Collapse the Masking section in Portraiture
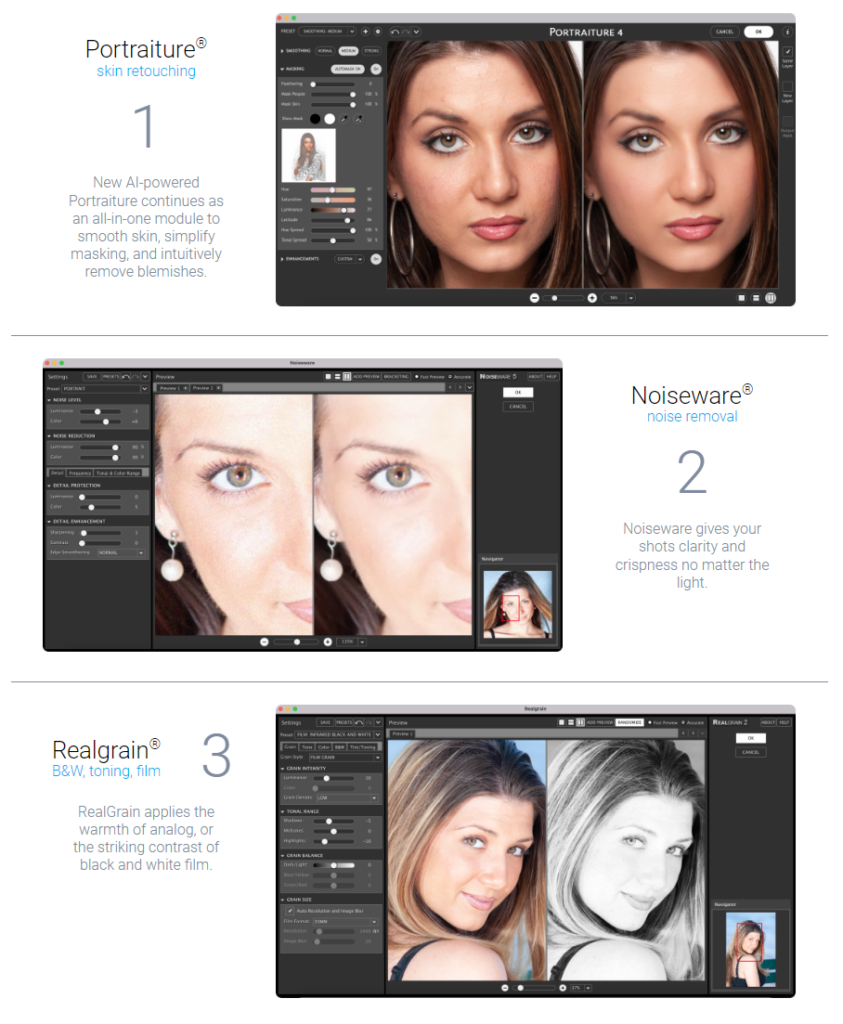 pyautogui.click(x=282, y=69)
